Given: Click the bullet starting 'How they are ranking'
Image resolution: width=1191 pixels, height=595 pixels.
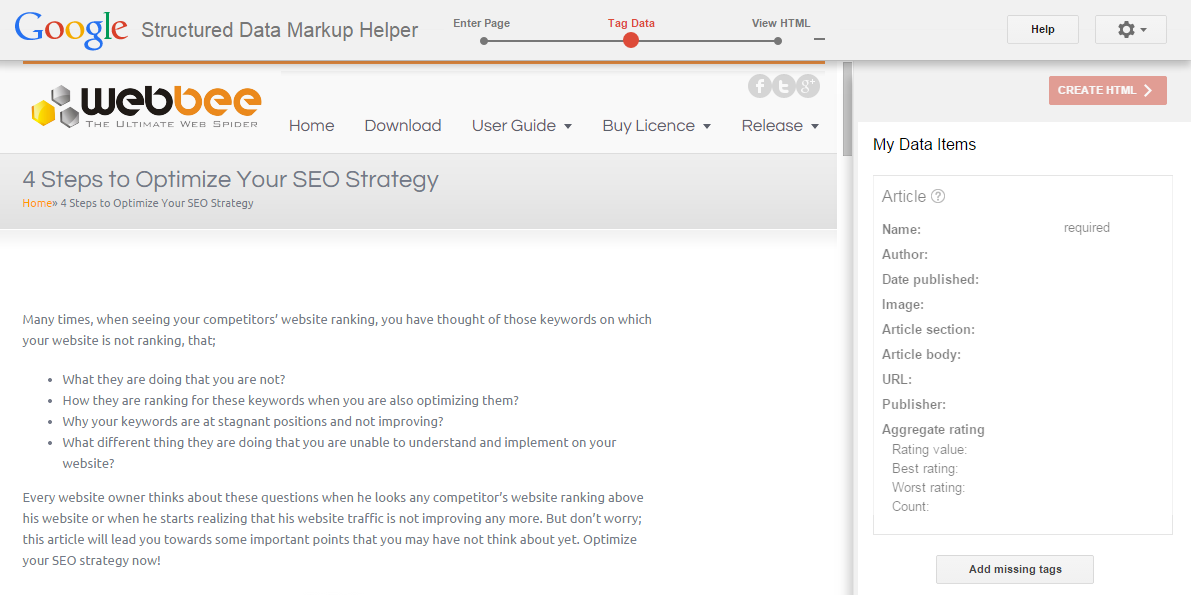Looking at the screenshot, I should (x=291, y=400).
